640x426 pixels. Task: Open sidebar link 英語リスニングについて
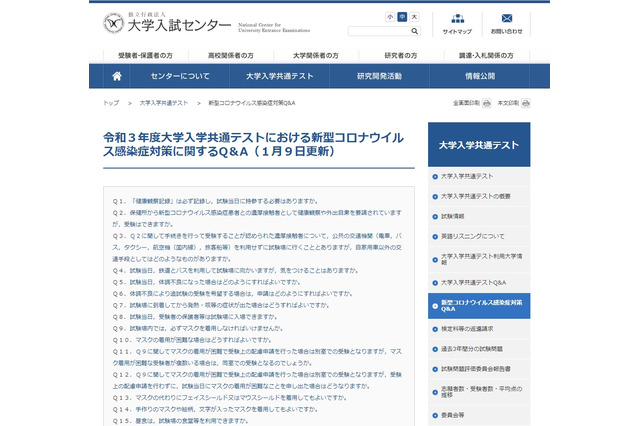(x=479, y=236)
